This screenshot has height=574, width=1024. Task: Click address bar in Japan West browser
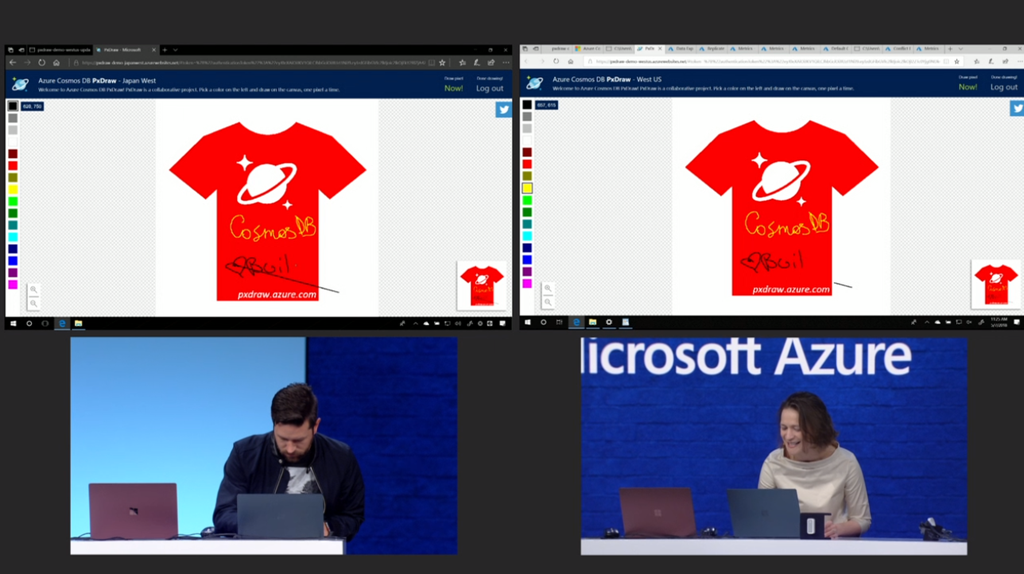[251, 63]
